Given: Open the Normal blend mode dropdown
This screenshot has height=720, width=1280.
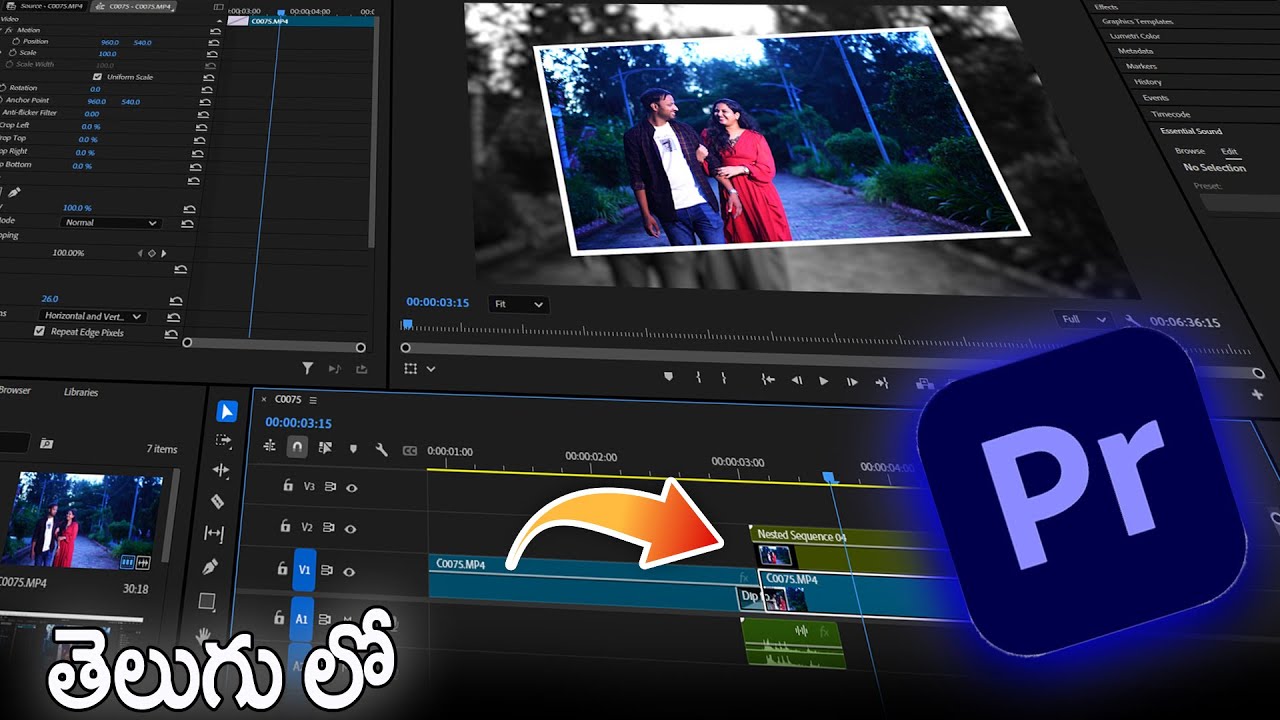Looking at the screenshot, I should 110,222.
